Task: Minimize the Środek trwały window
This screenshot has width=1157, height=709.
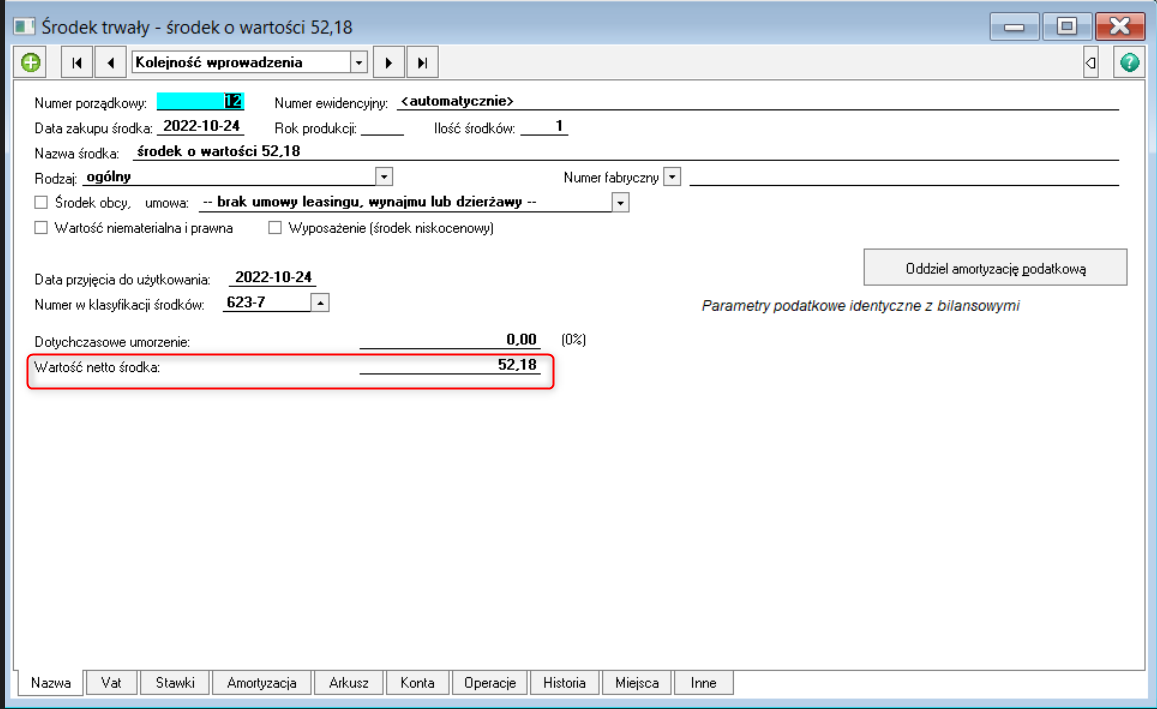Action: coord(1014,27)
